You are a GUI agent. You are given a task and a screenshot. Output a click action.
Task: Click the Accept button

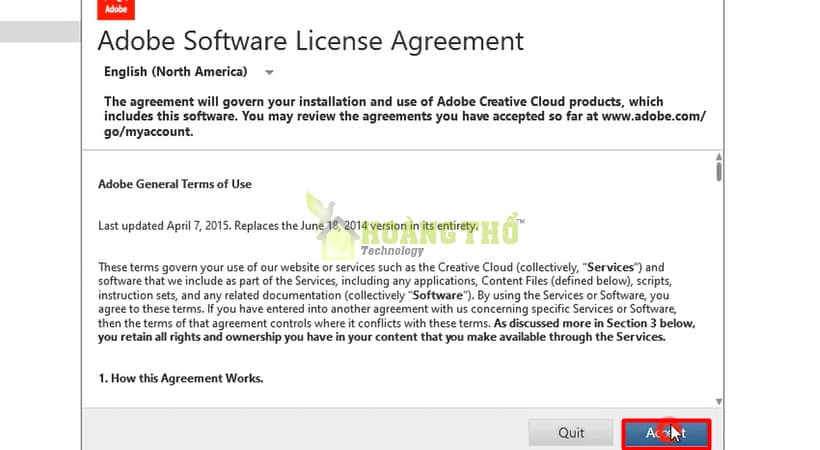666,433
